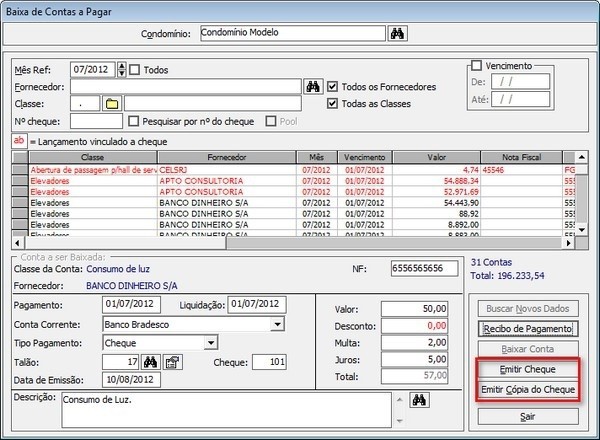Screen dimensions: 600x440
Task: Search Condomínio with binoculars icon
Action: tap(397, 34)
